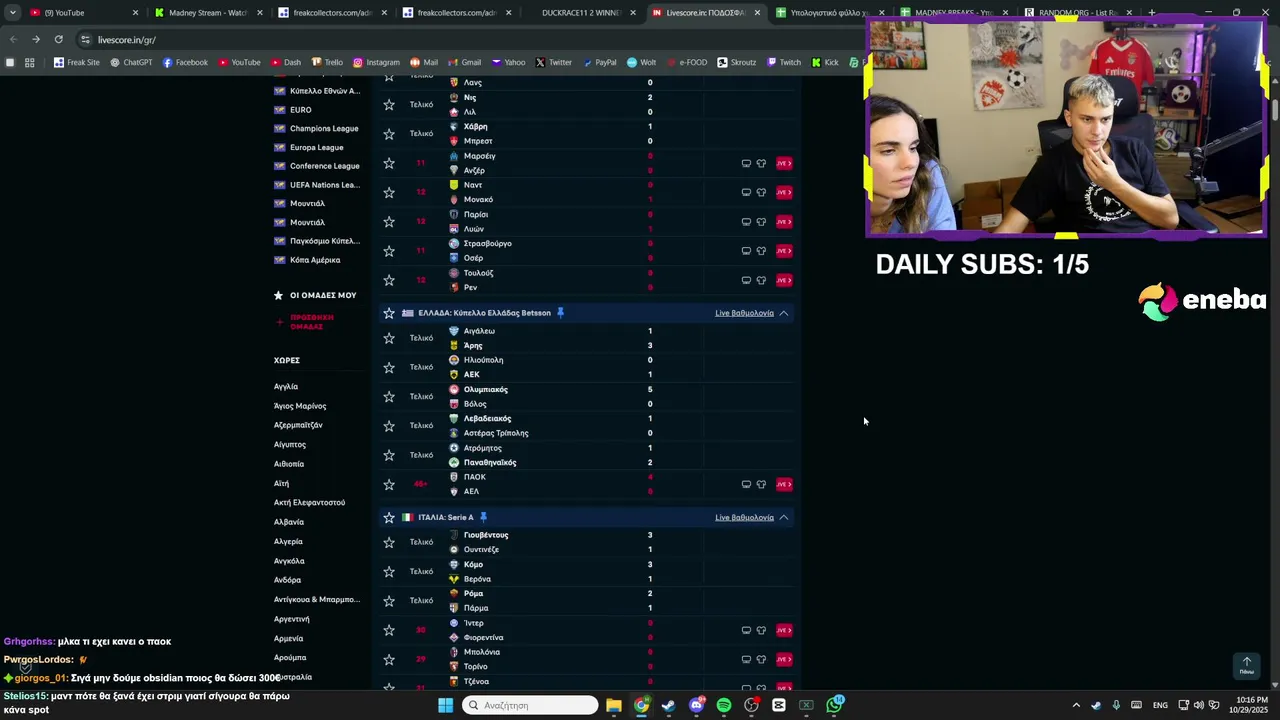The height and width of the screenshot is (720, 1280).
Task: Open Windows Start button
Action: click(x=445, y=705)
